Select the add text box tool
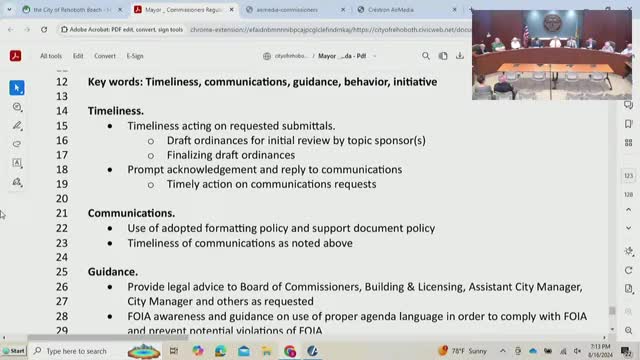The image size is (640, 360). point(17,163)
